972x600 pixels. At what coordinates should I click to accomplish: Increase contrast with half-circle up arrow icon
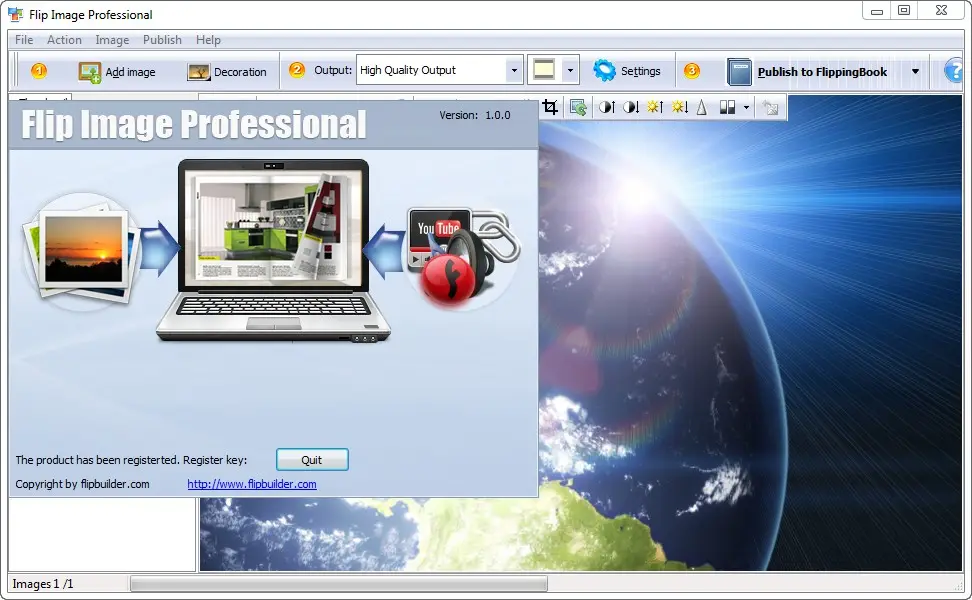(607, 107)
